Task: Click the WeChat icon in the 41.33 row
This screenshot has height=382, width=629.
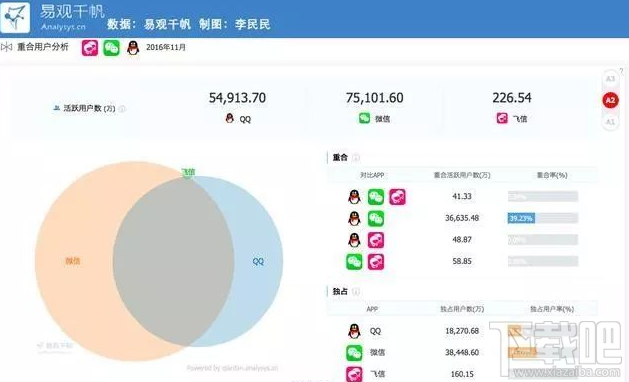Action: tap(376, 197)
